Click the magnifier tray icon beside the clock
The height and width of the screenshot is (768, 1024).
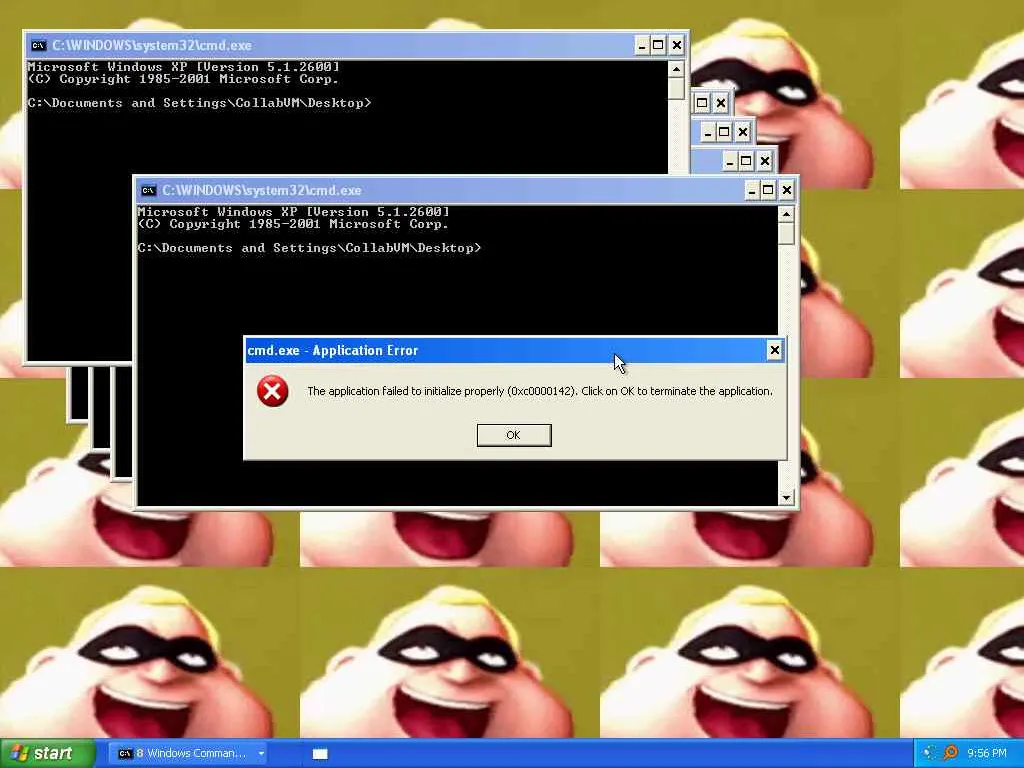pos(951,753)
